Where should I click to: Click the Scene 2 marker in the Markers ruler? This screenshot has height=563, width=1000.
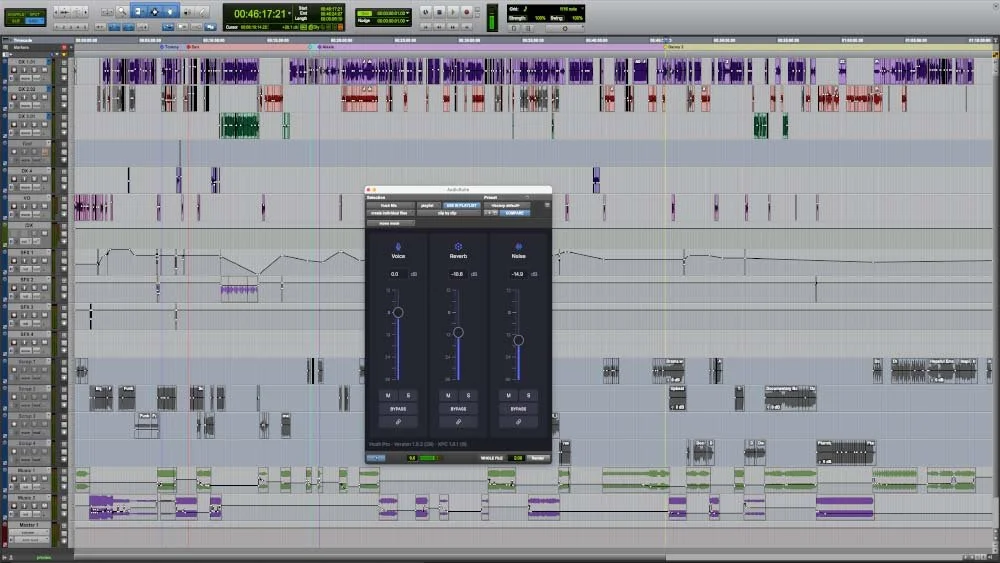click(674, 47)
